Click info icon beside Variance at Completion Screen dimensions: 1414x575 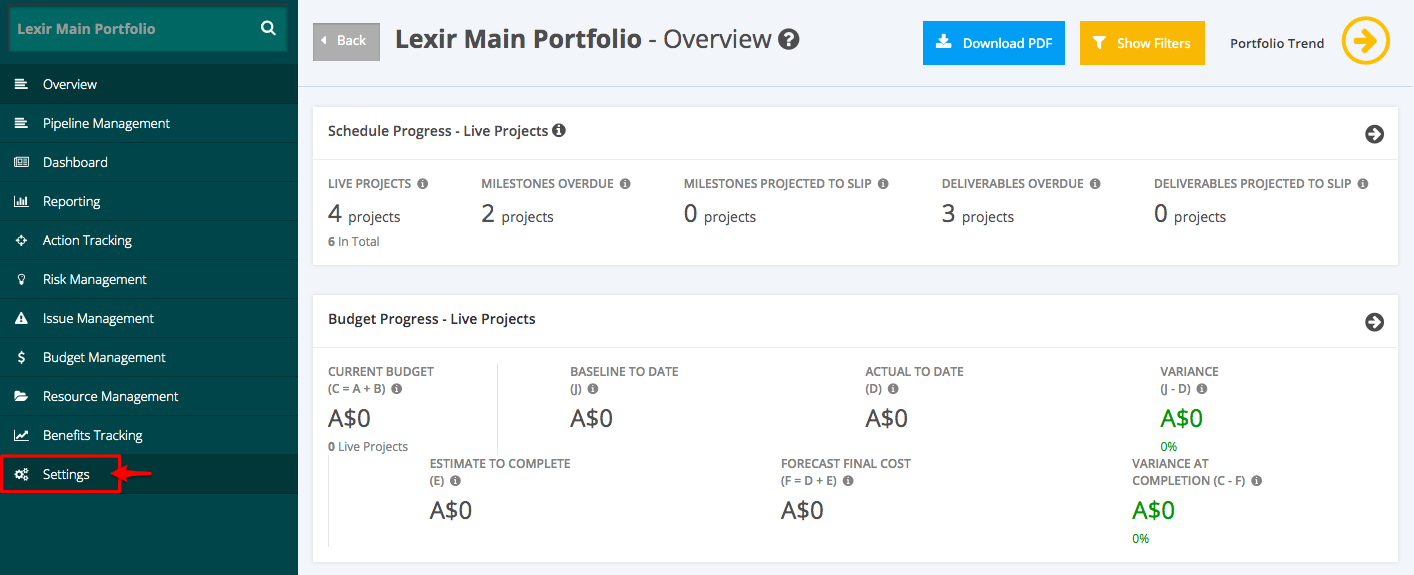(1257, 481)
